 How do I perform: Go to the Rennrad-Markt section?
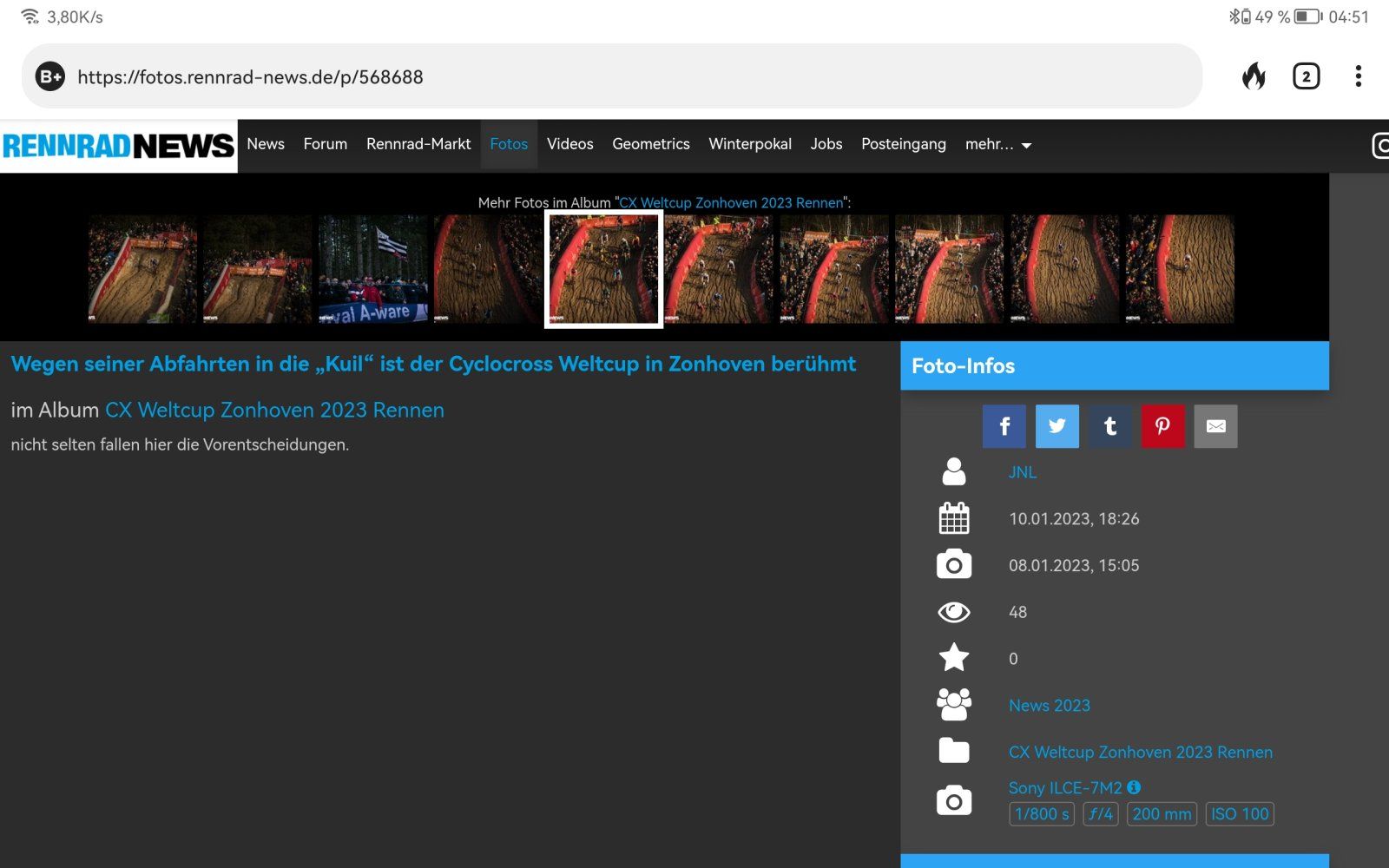[418, 144]
